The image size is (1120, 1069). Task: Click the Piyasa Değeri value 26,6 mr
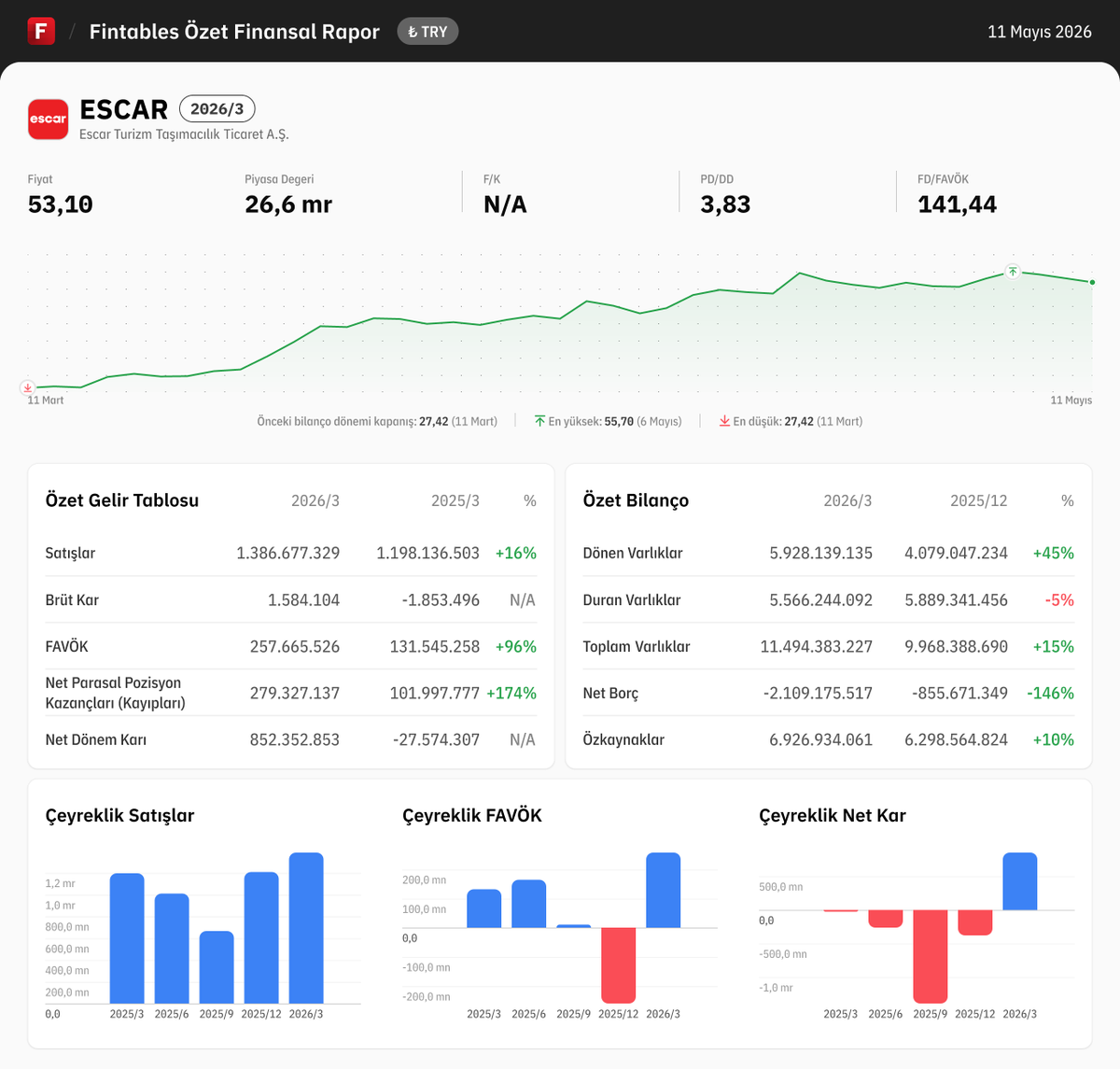click(288, 204)
